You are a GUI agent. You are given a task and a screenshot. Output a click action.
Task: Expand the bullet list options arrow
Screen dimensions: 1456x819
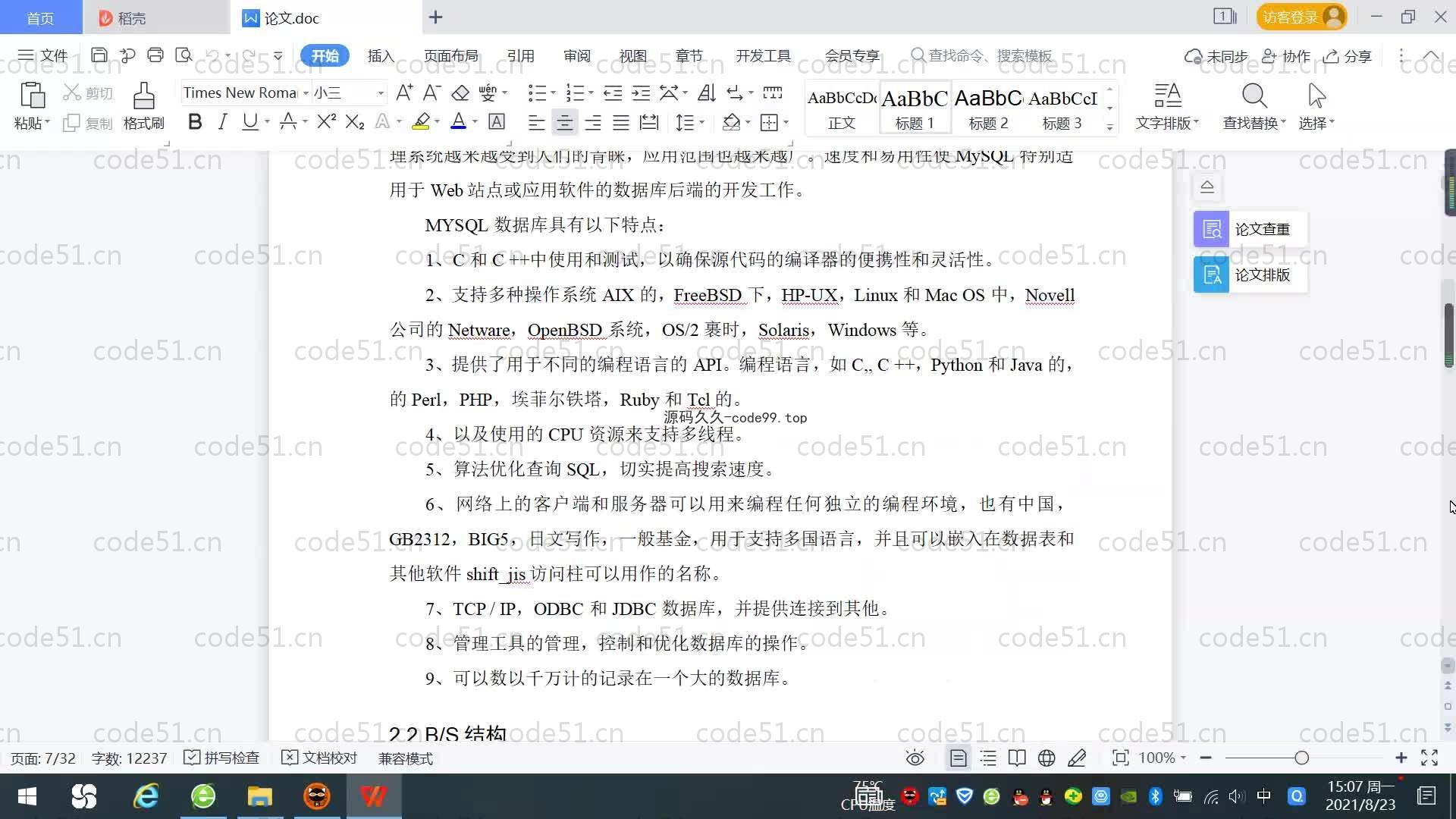click(x=553, y=93)
